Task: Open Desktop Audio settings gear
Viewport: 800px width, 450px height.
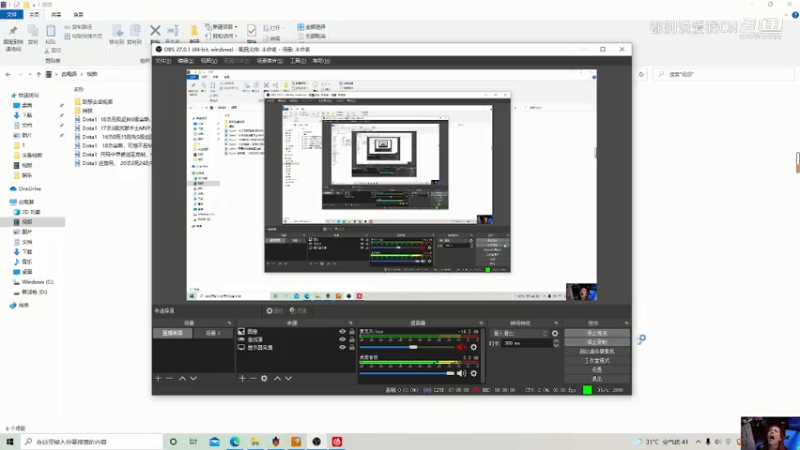Action: point(473,373)
